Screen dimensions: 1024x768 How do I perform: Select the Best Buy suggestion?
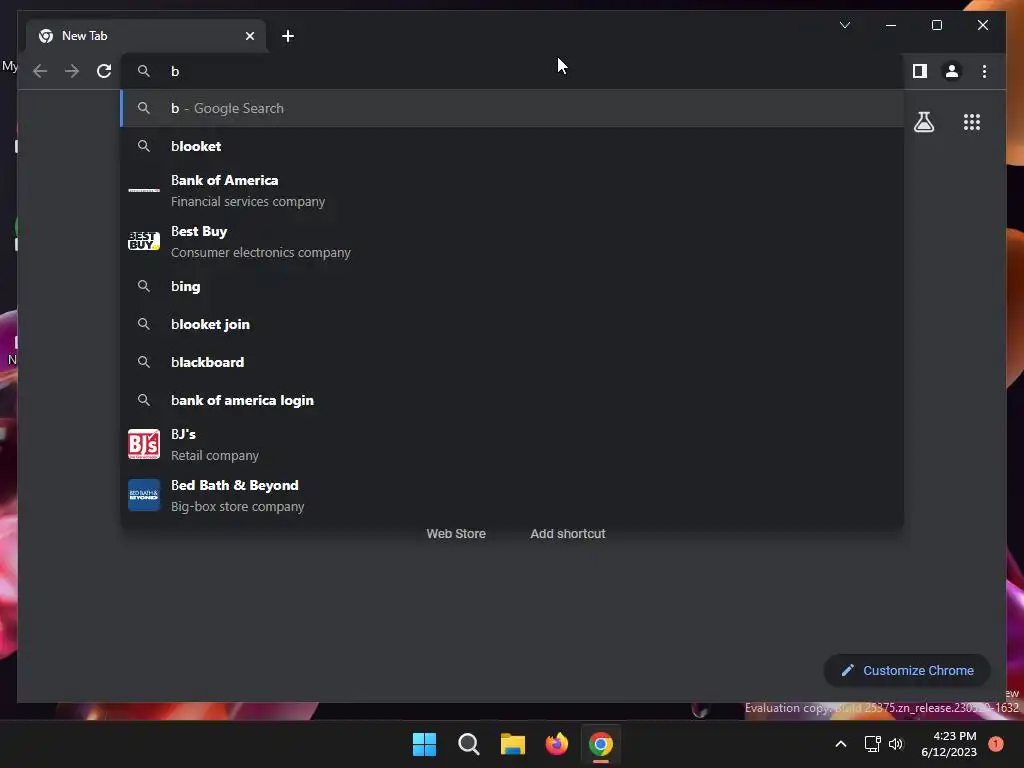click(x=513, y=242)
